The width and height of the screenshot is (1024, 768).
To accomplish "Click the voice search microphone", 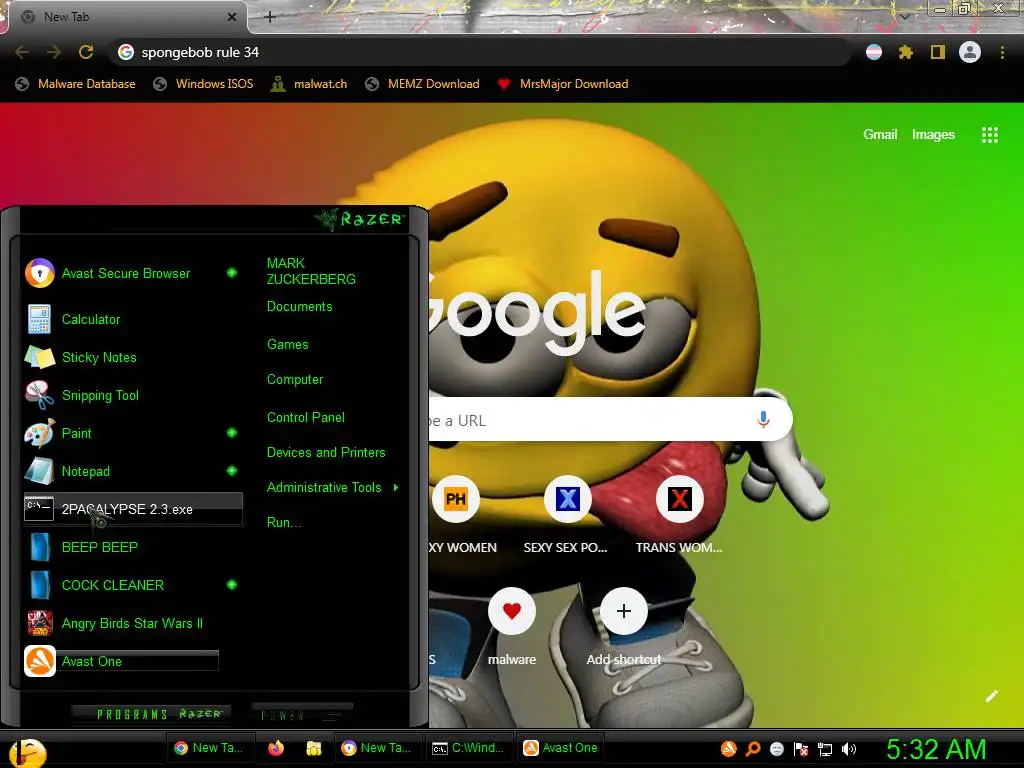I will pos(763,419).
